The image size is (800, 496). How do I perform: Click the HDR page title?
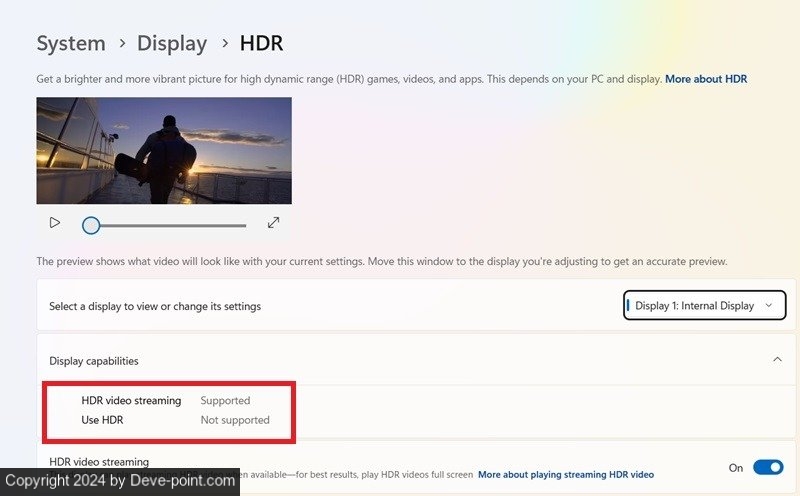point(261,43)
